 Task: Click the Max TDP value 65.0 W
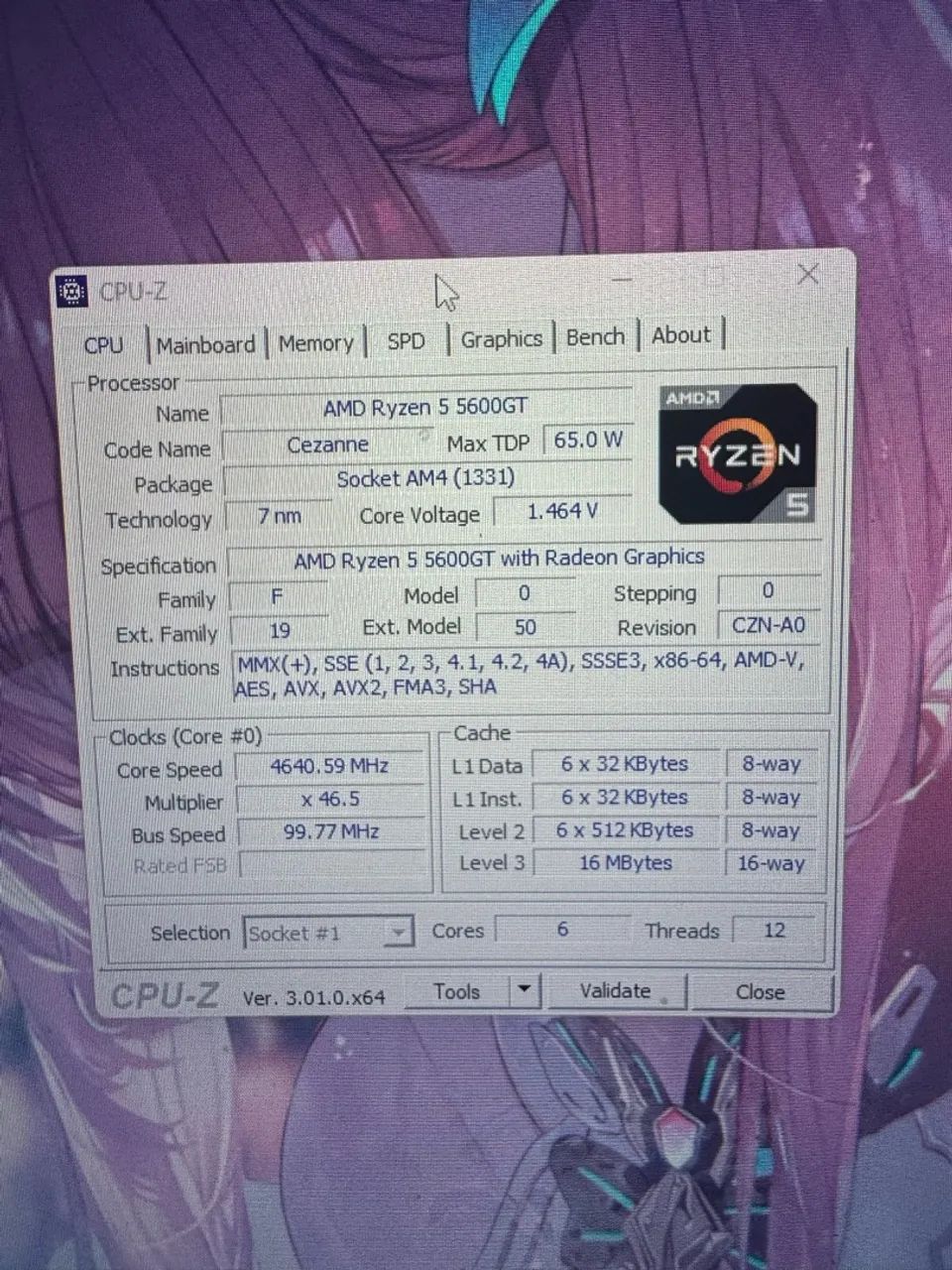click(588, 440)
